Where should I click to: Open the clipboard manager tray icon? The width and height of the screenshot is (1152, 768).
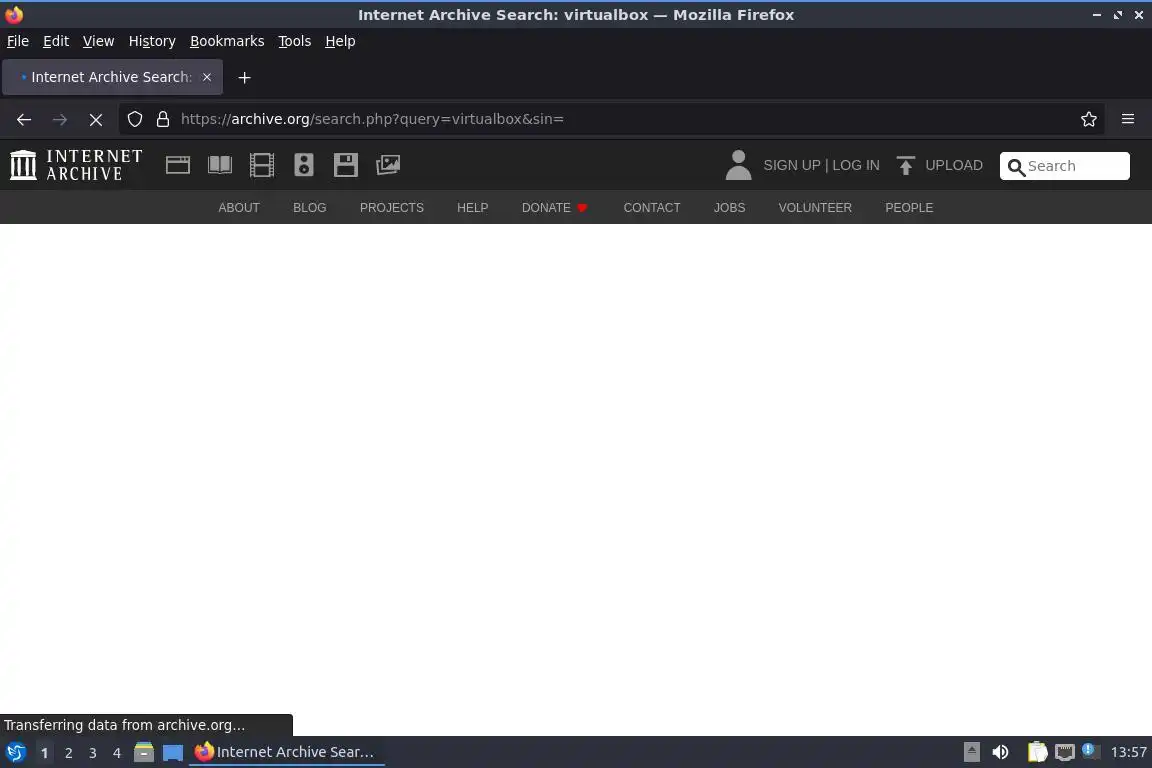pyautogui.click(x=1037, y=752)
